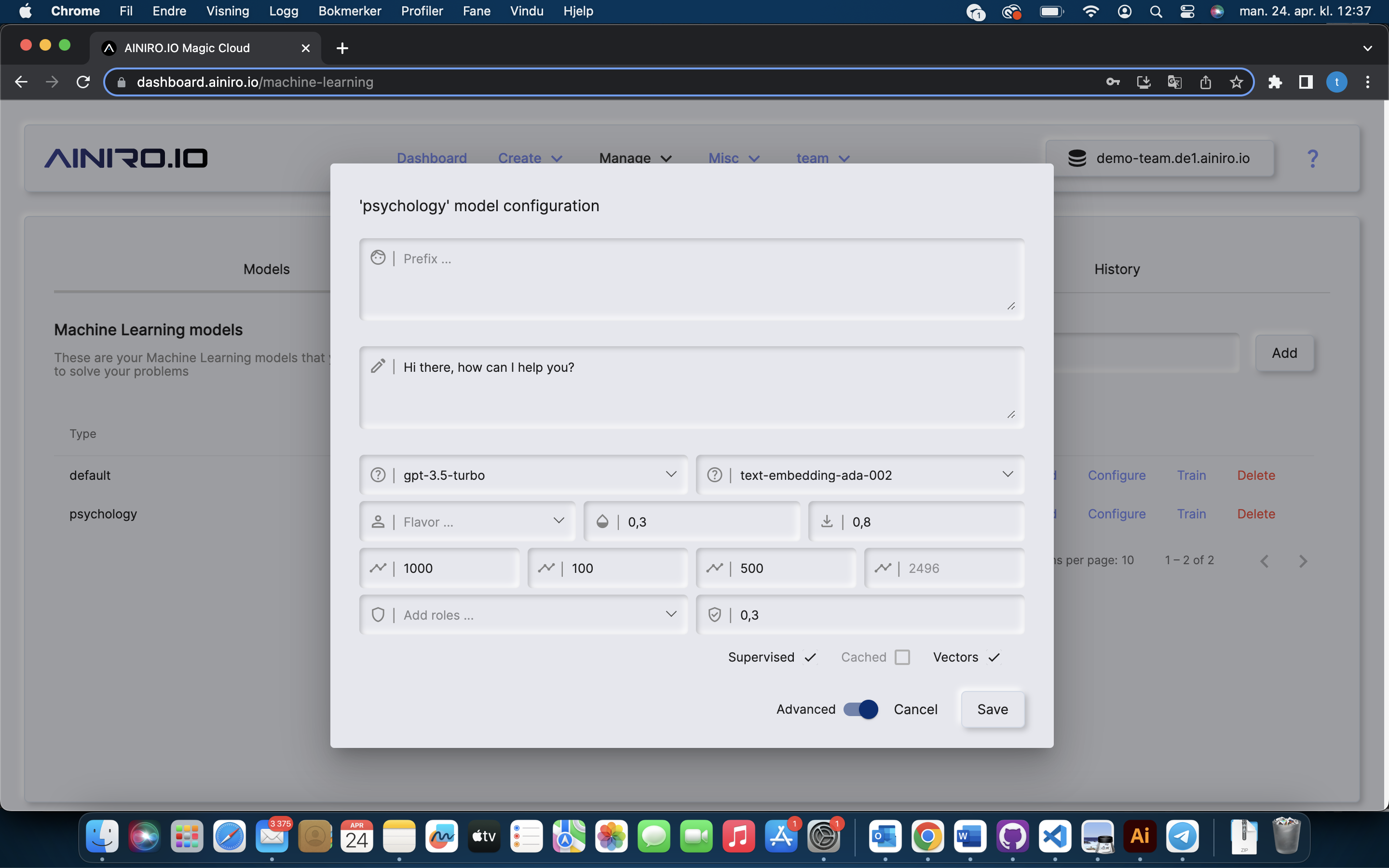
Task: Switch off the Advanced toggle
Action: (860, 709)
